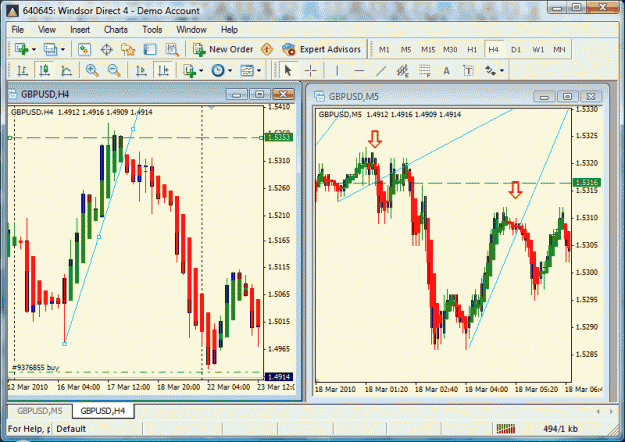This screenshot has width=625, height=442.
Task: Open the Strategy Tester icon
Action: point(172,49)
